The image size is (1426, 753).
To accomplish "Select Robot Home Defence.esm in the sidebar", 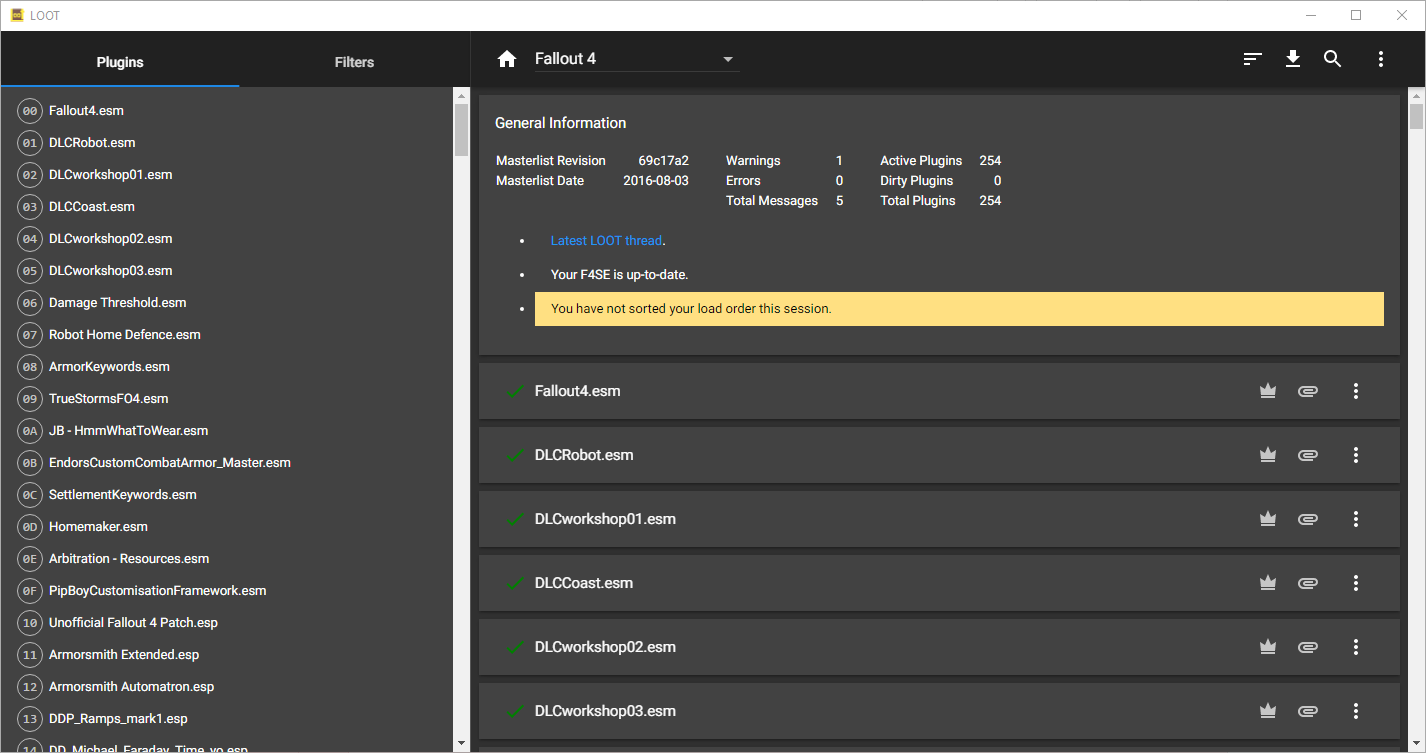I will [227, 335].
